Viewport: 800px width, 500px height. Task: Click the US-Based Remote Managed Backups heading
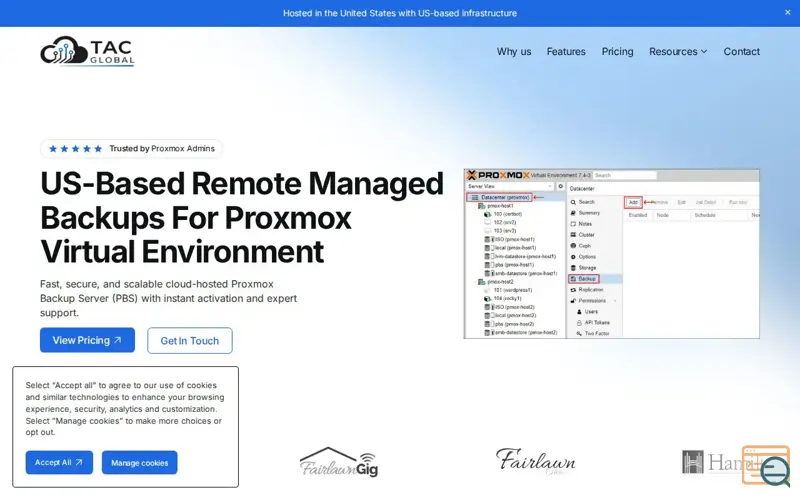tap(242, 217)
